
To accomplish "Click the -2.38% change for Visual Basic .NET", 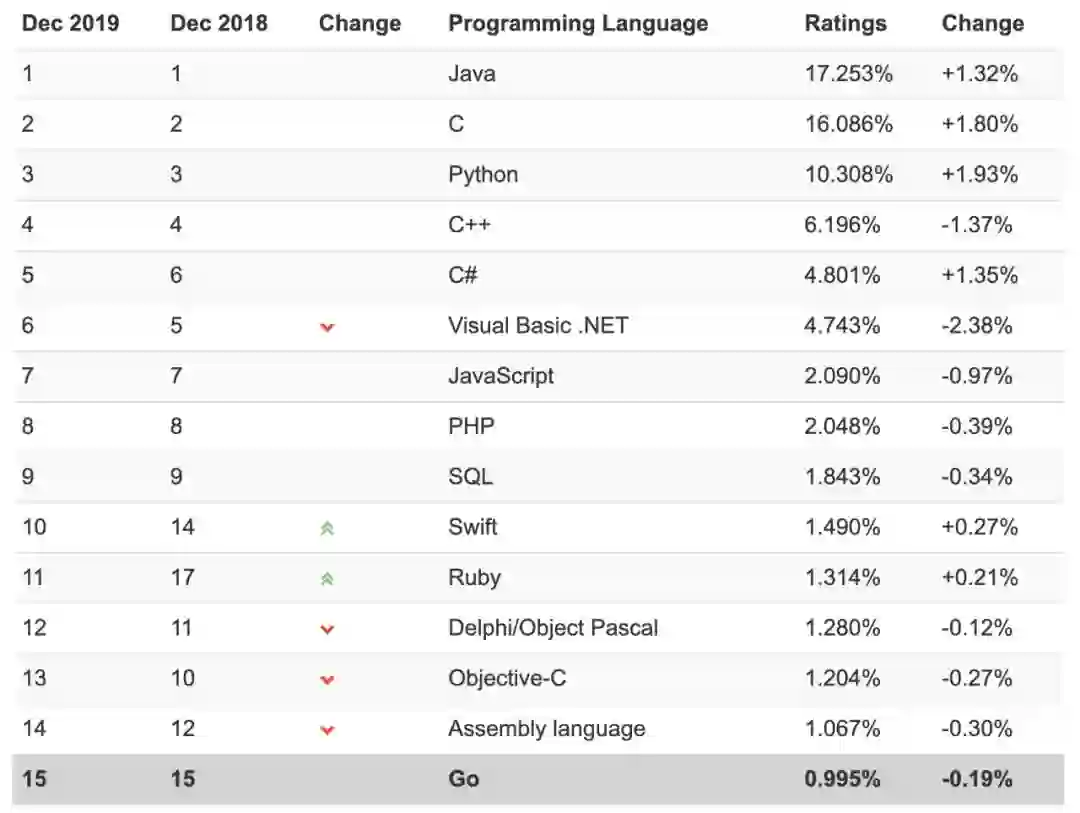I will tap(977, 326).
